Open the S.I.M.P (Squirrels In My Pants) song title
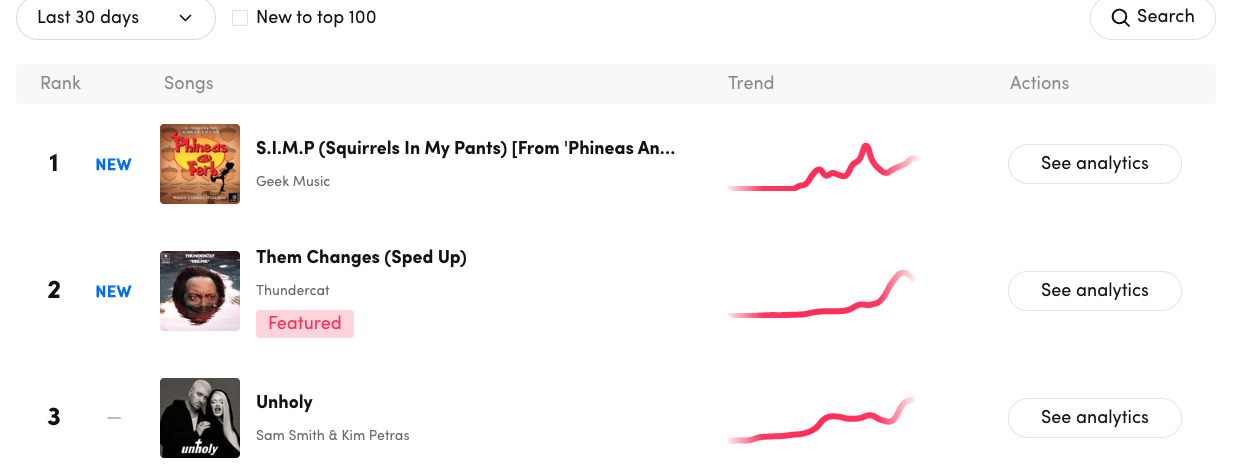The image size is (1237, 467). pos(466,148)
